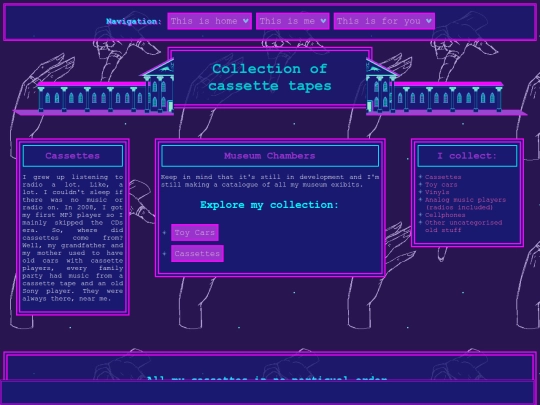
Task: Expand the "This is me" navigation dropdown
Action: click(x=292, y=21)
